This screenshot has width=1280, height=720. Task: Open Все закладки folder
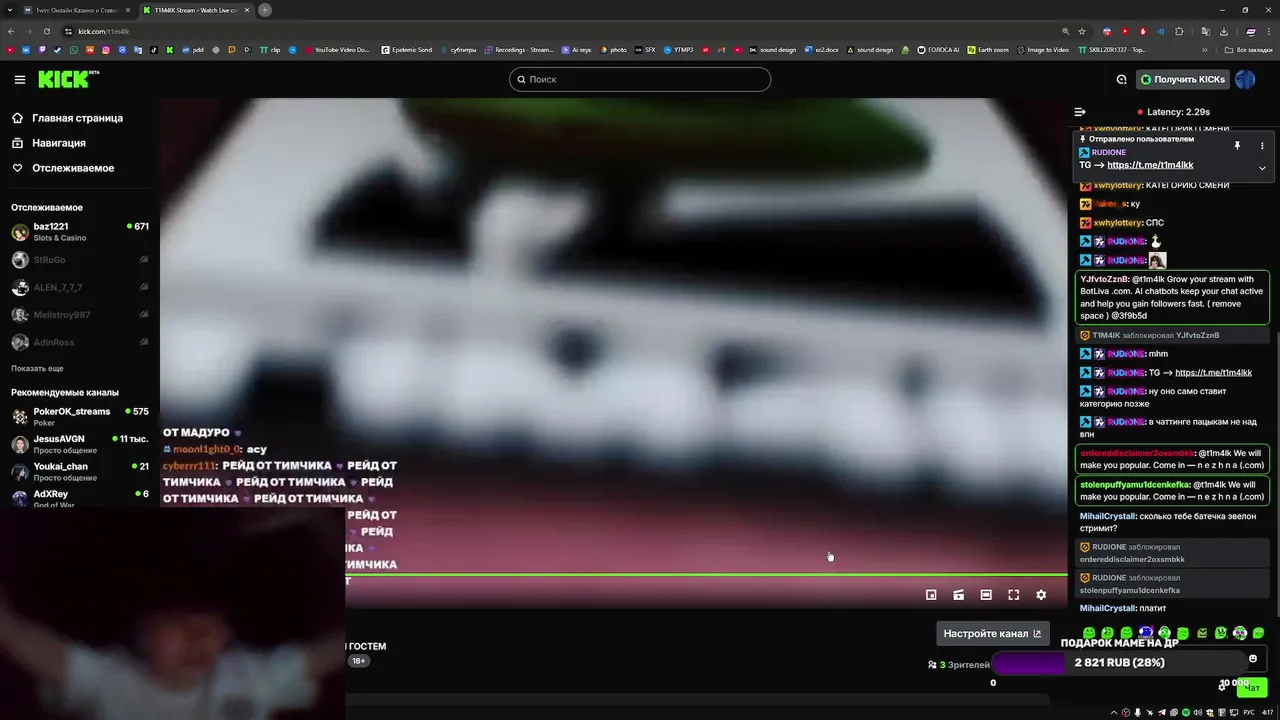(x=1249, y=50)
